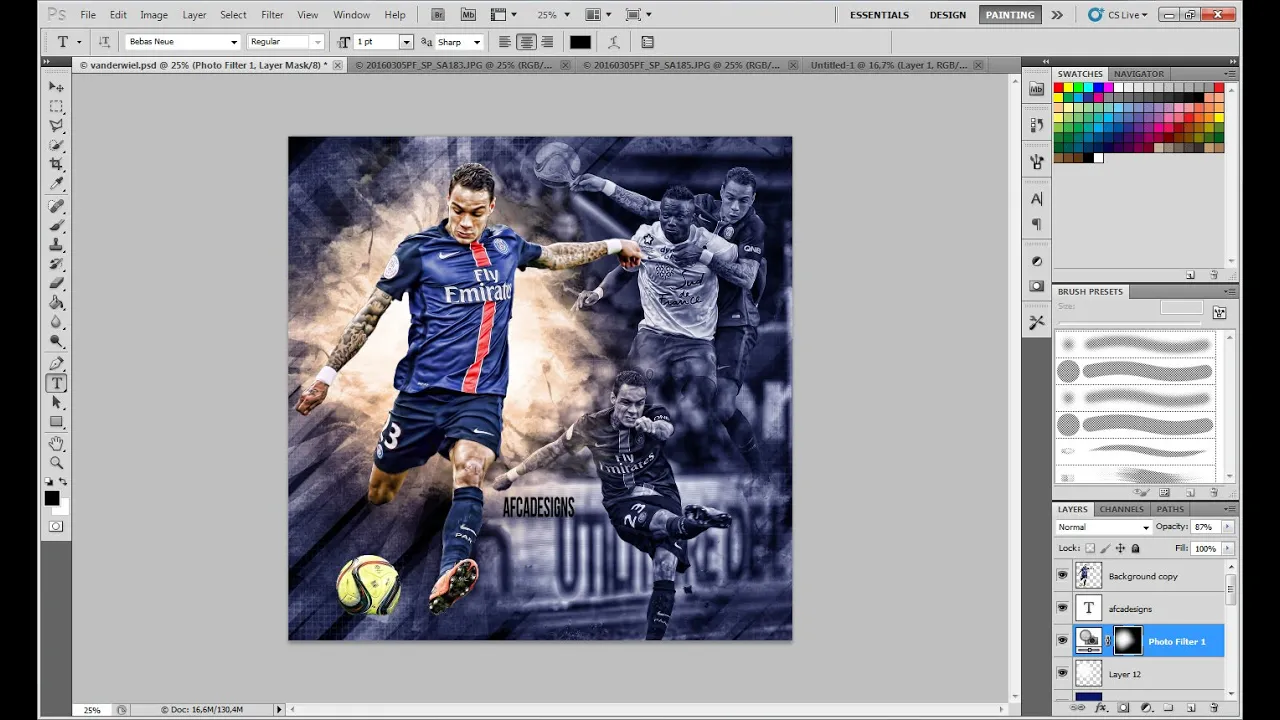Select the Rectangle shape tool
The image size is (1280, 720).
pos(56,421)
